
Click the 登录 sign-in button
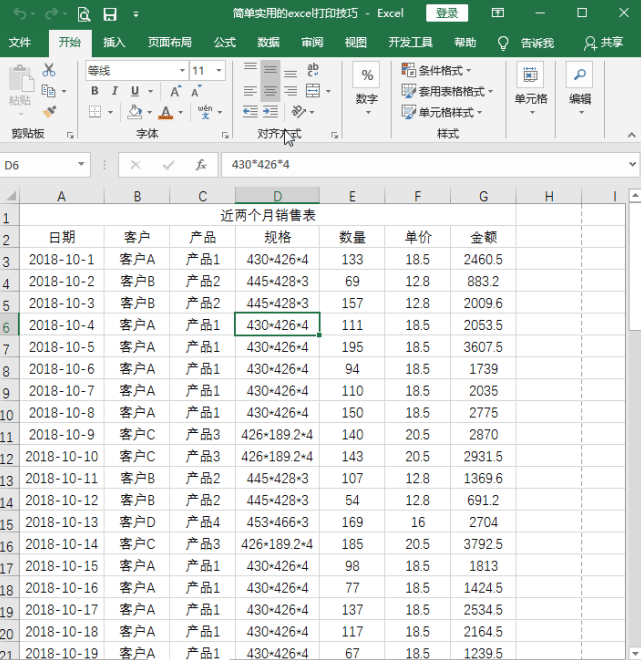447,13
